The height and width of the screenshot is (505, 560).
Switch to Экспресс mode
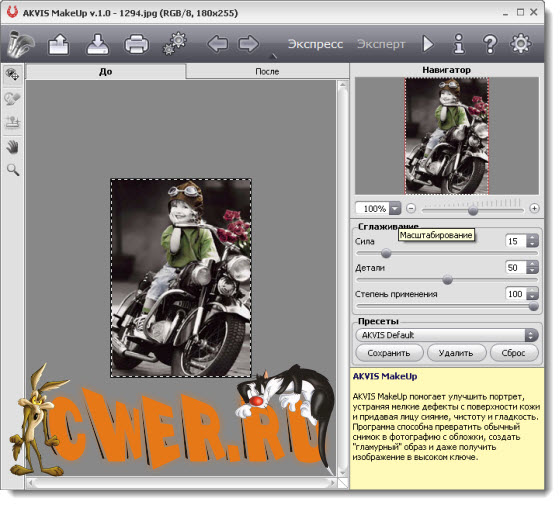coord(315,44)
